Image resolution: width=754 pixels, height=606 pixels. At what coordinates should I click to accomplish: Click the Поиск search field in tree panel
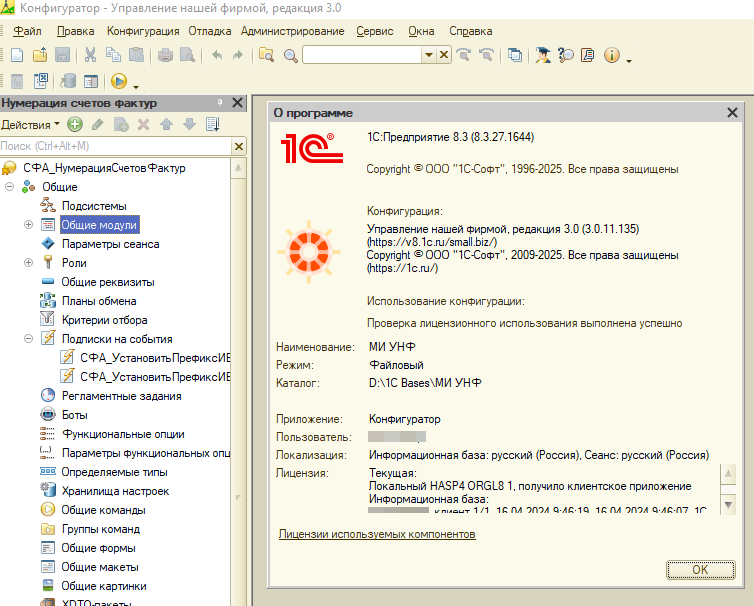point(115,147)
